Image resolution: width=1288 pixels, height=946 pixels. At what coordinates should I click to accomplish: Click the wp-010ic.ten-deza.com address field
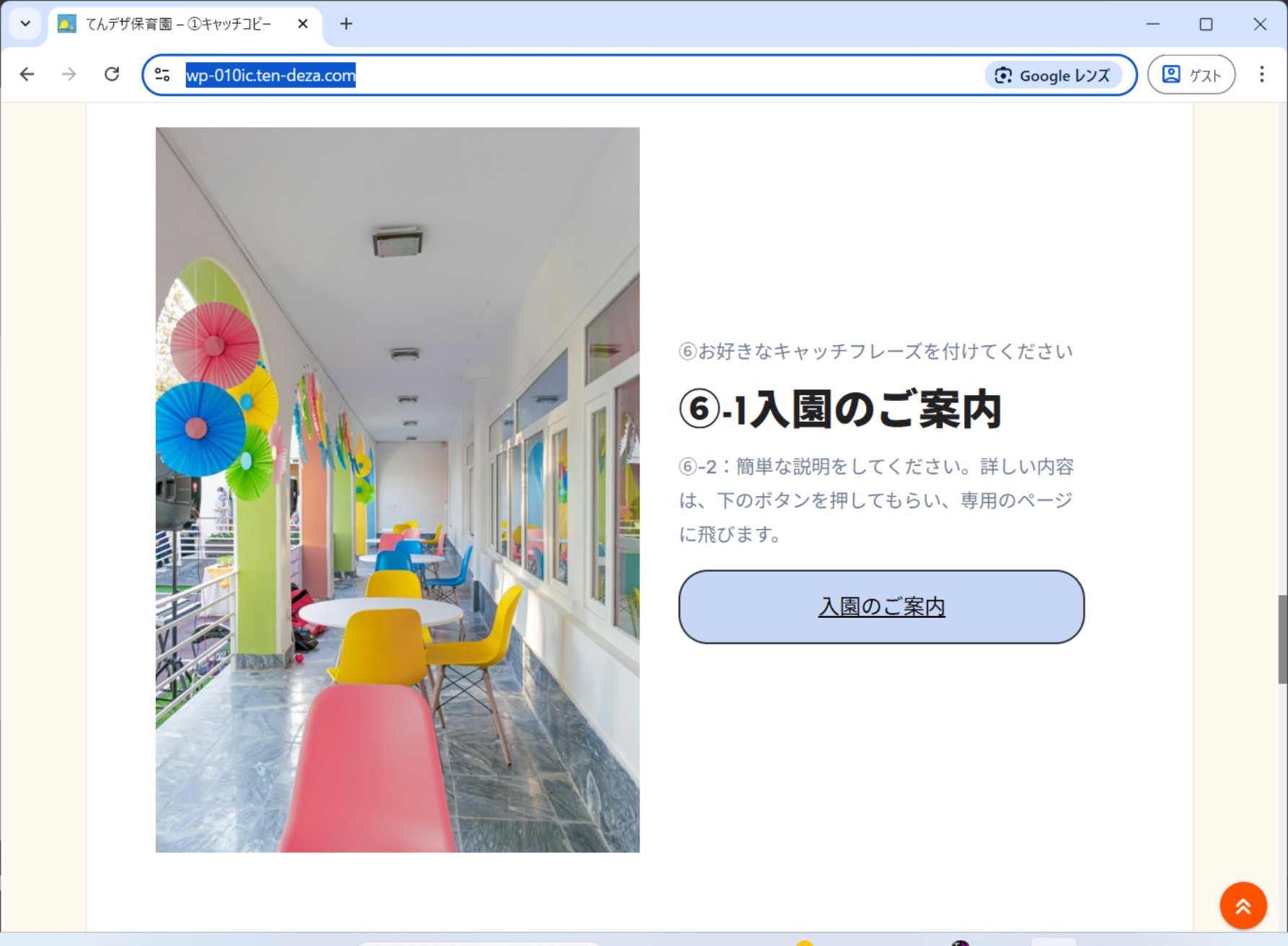click(x=577, y=75)
